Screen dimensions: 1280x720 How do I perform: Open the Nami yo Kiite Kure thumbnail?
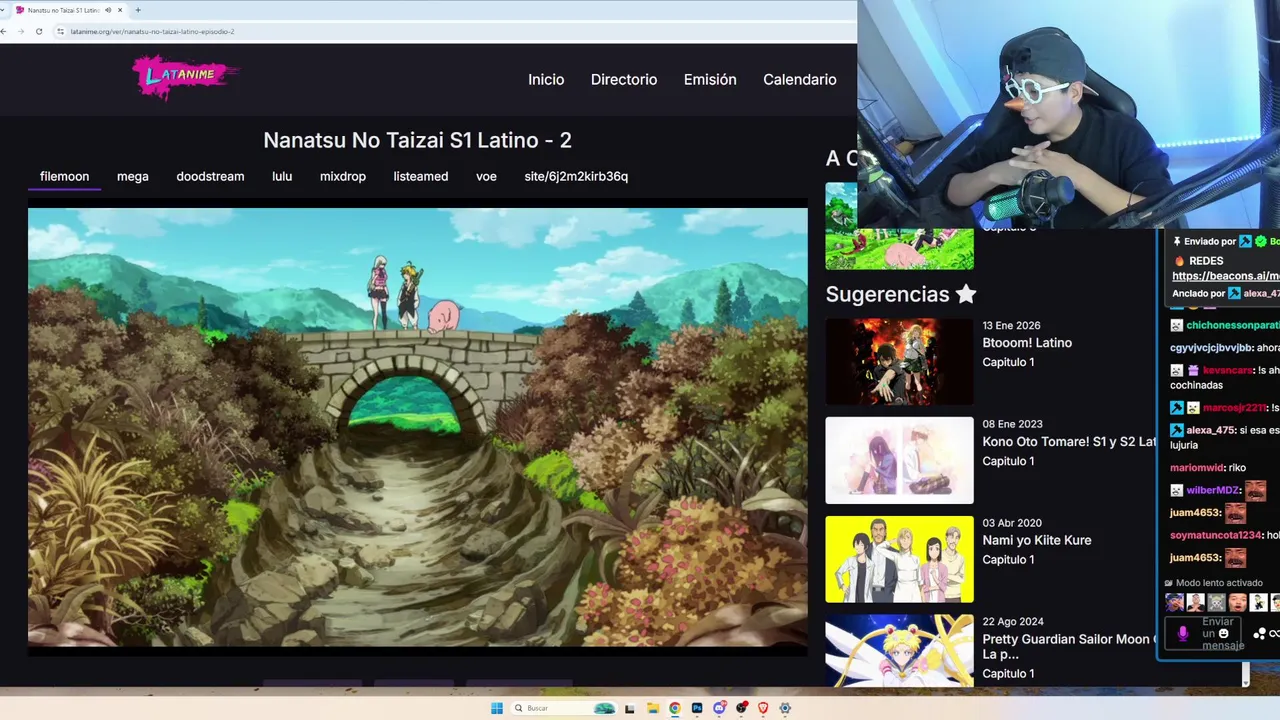click(x=899, y=559)
